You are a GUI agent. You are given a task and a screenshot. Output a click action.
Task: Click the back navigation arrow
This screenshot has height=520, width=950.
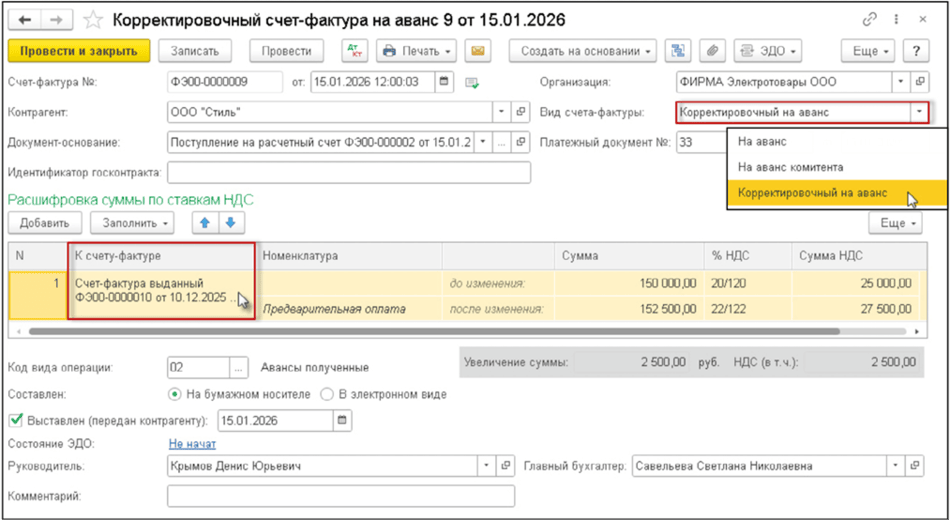coord(24,20)
